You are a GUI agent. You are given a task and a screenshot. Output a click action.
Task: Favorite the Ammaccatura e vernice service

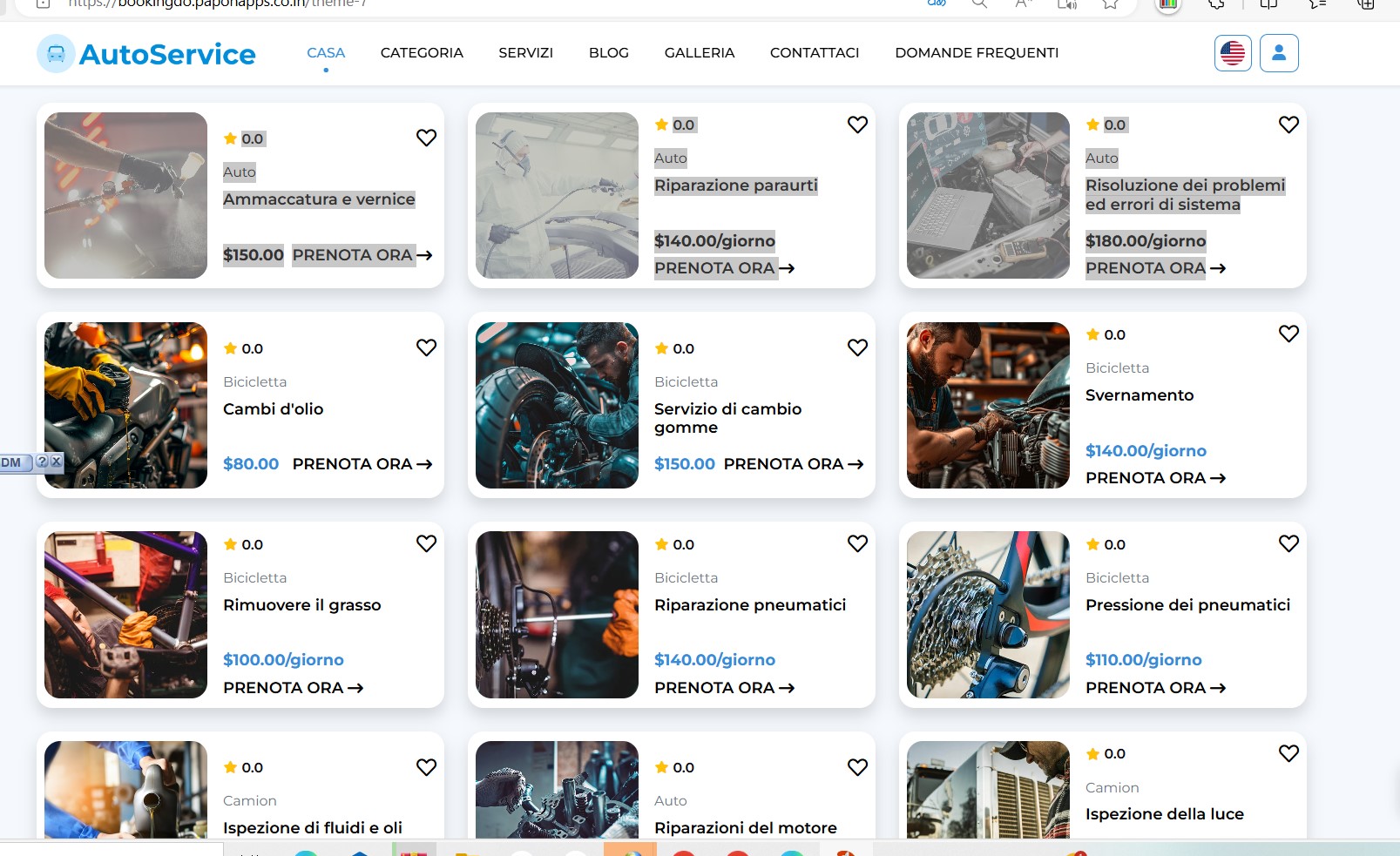coord(426,138)
